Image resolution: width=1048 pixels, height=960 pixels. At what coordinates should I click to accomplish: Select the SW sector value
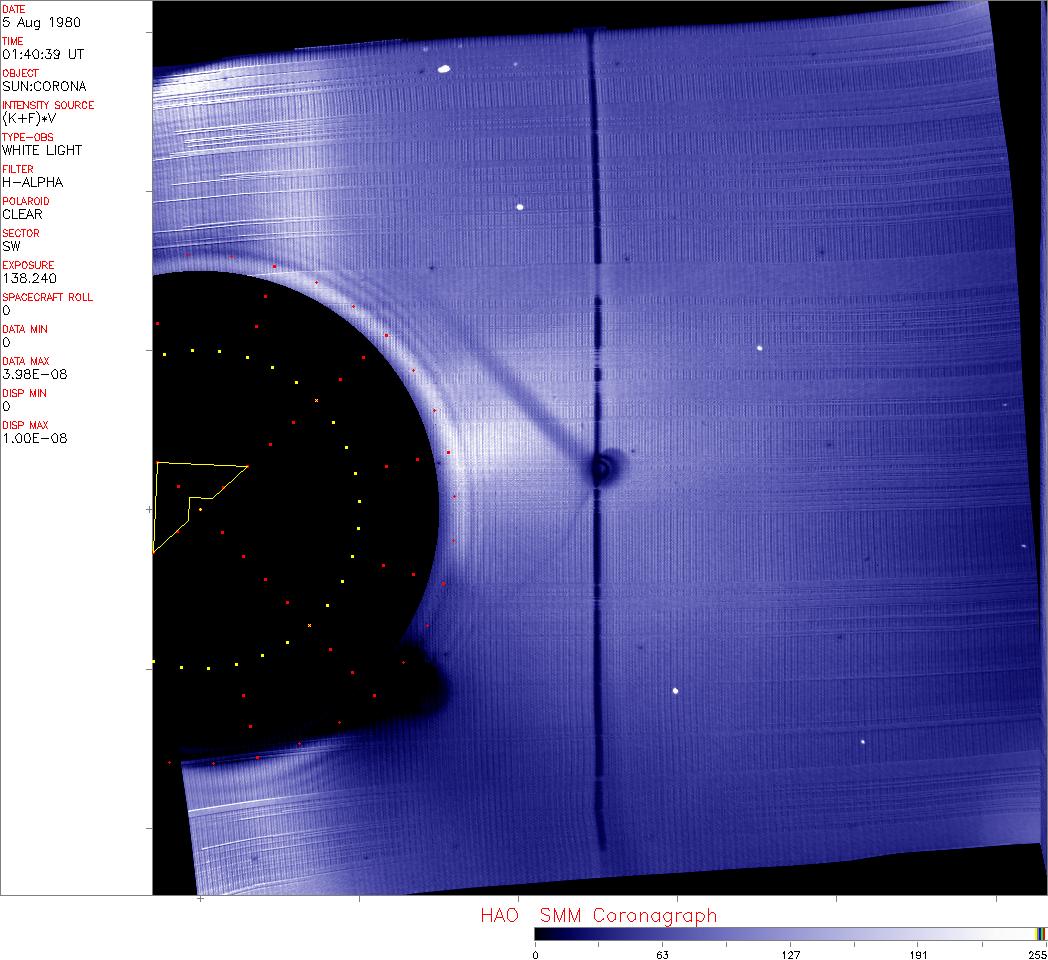[x=11, y=246]
